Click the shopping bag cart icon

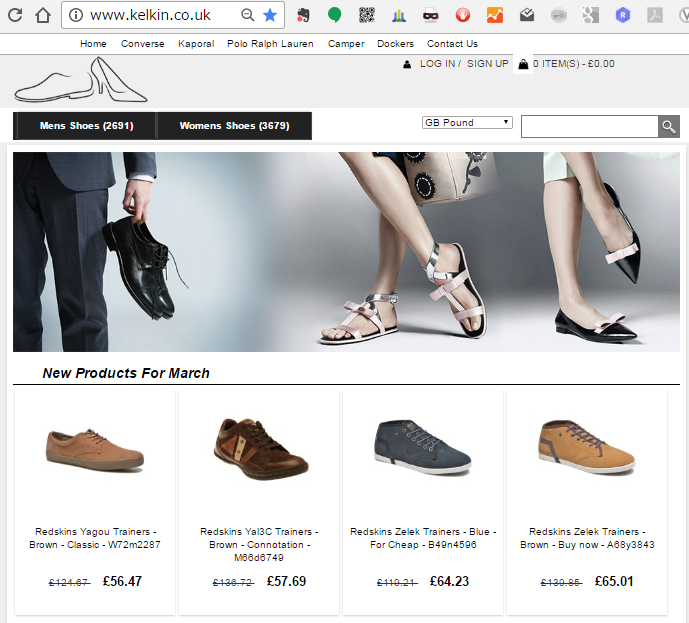click(x=523, y=64)
